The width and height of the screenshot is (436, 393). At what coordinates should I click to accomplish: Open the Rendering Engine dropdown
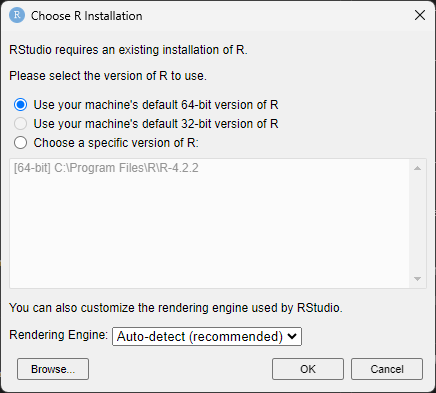coord(207,336)
